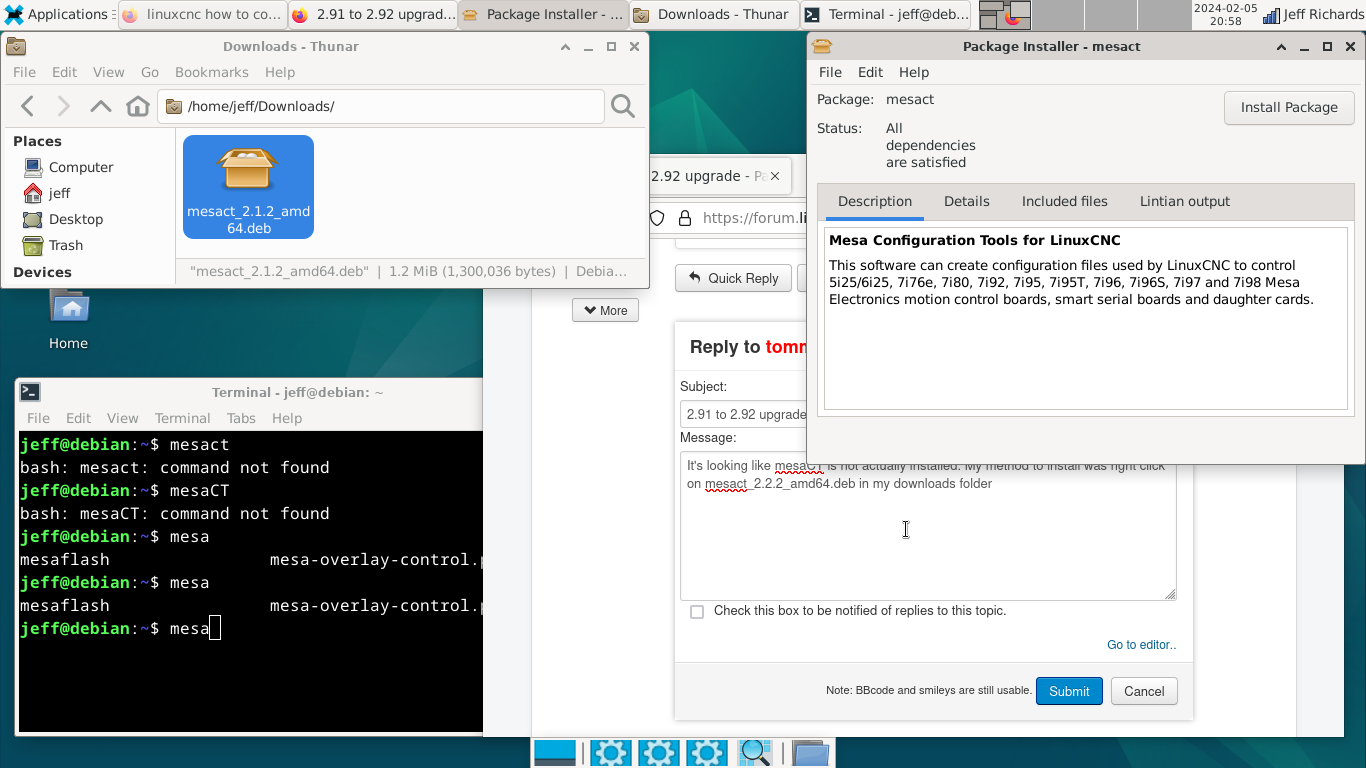1366x768 pixels.
Task: Open Thunar Go menu
Action: 150,72
